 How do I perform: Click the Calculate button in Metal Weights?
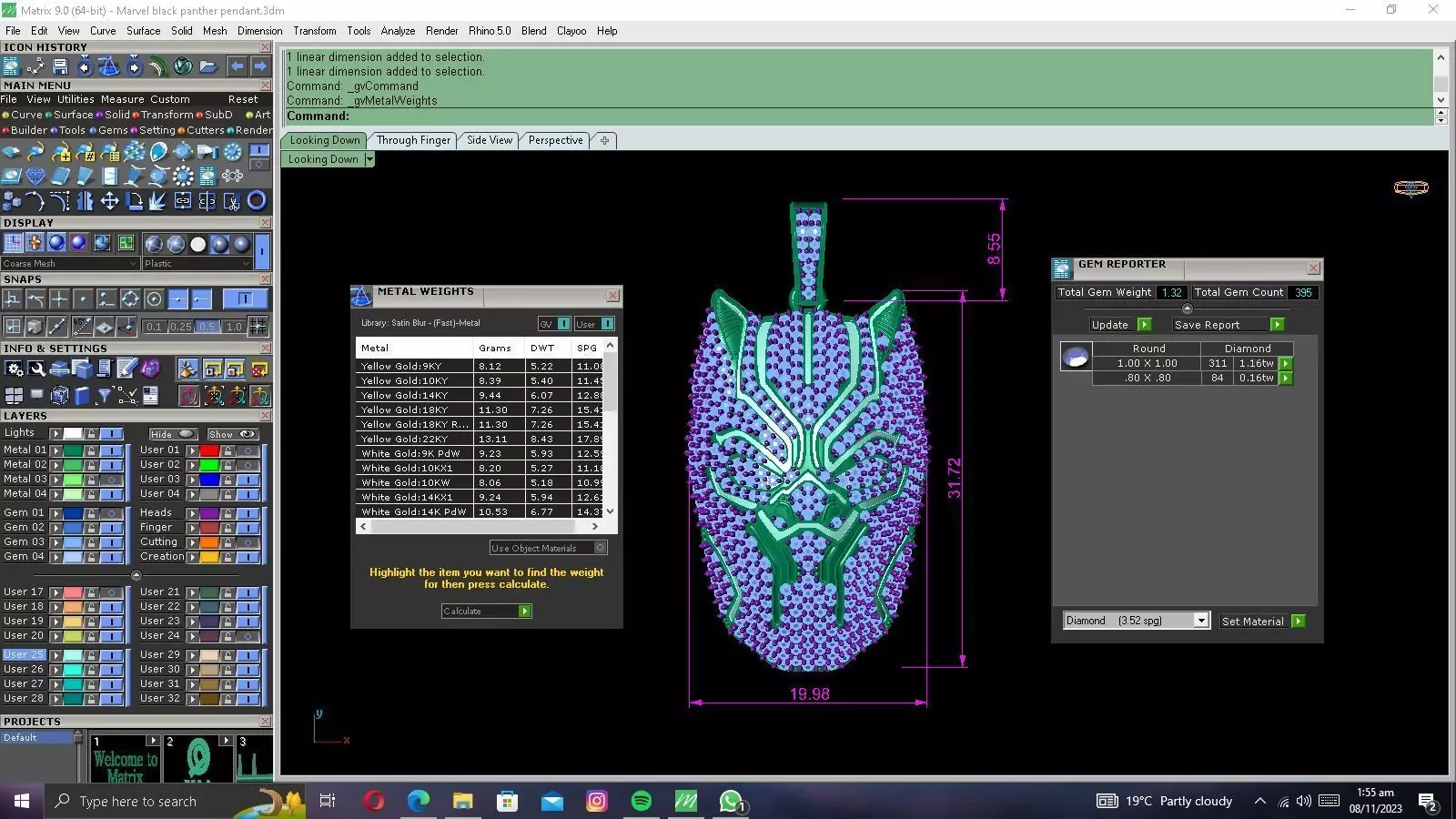[x=486, y=612]
